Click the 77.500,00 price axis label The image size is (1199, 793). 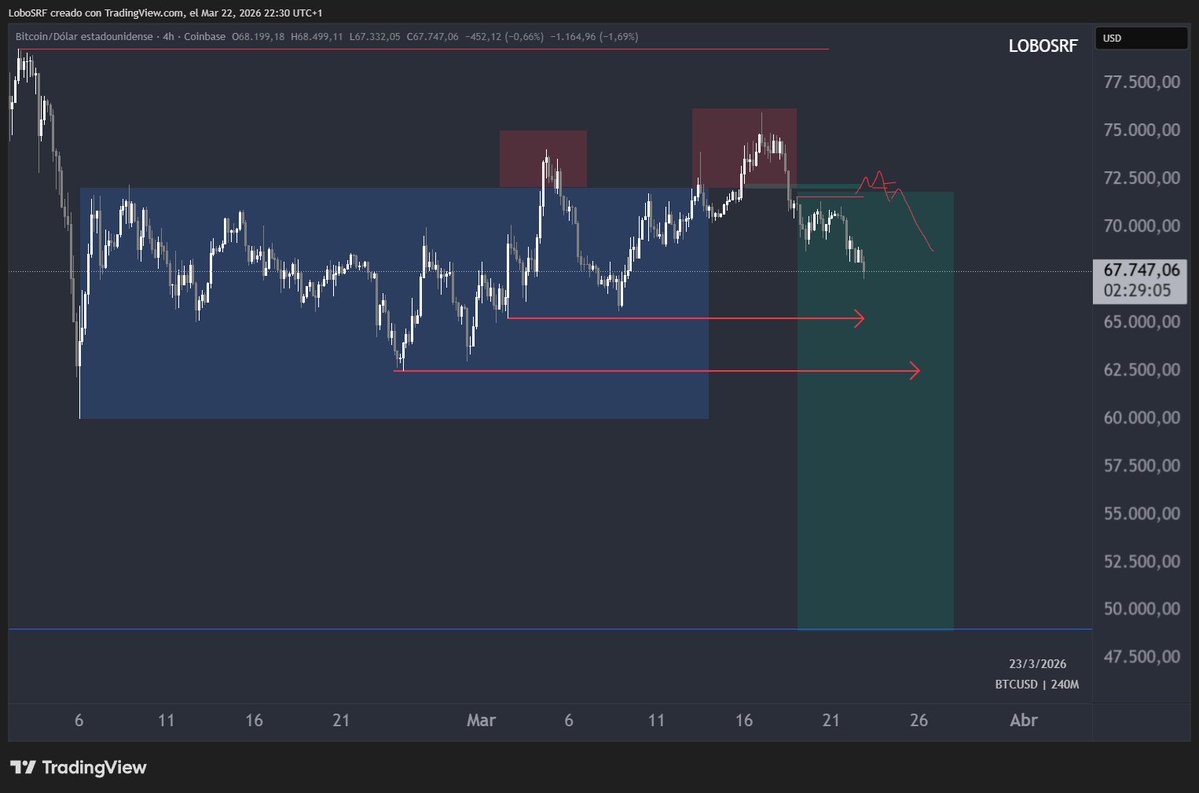point(1142,82)
